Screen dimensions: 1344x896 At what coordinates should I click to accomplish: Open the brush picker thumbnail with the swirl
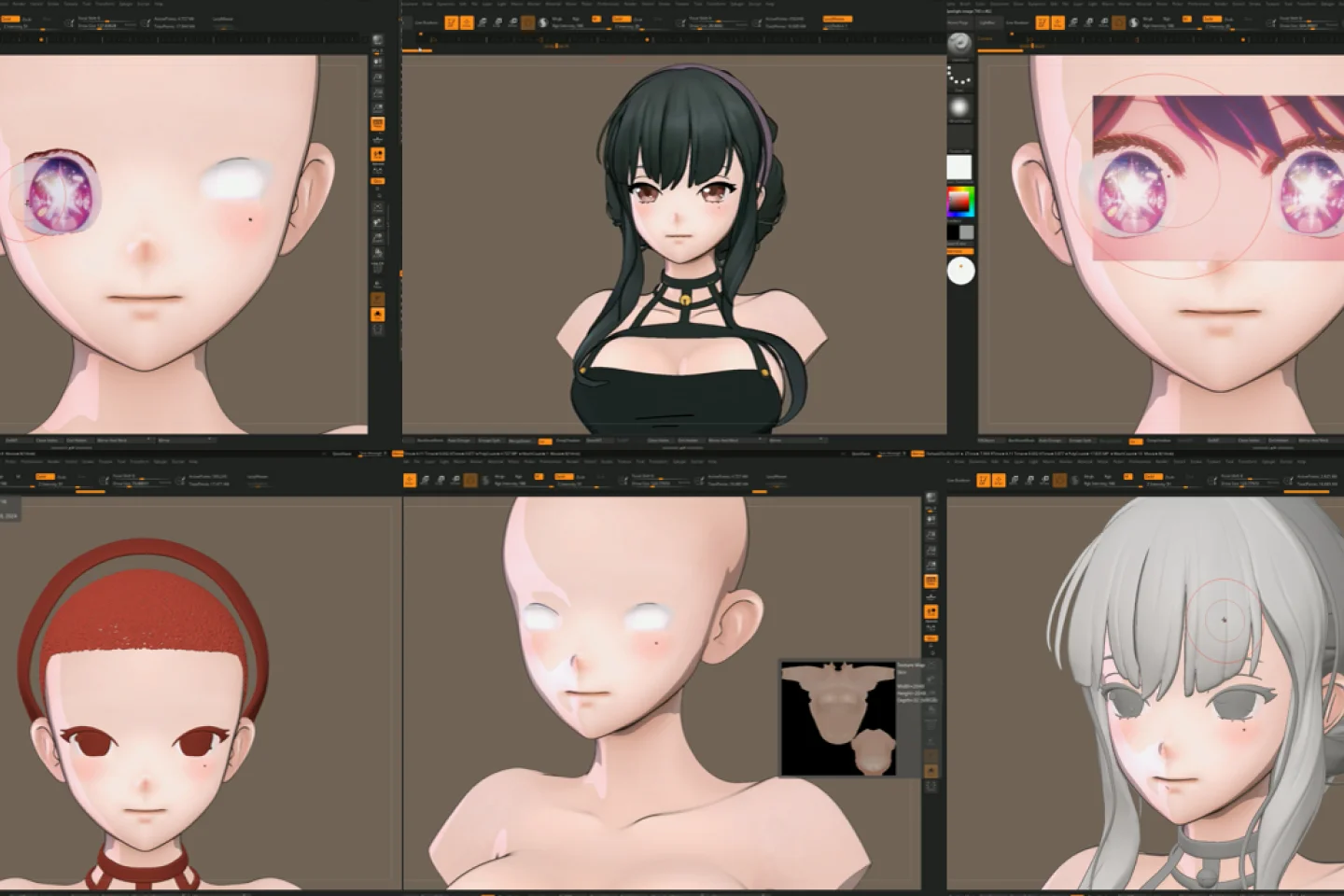(959, 43)
